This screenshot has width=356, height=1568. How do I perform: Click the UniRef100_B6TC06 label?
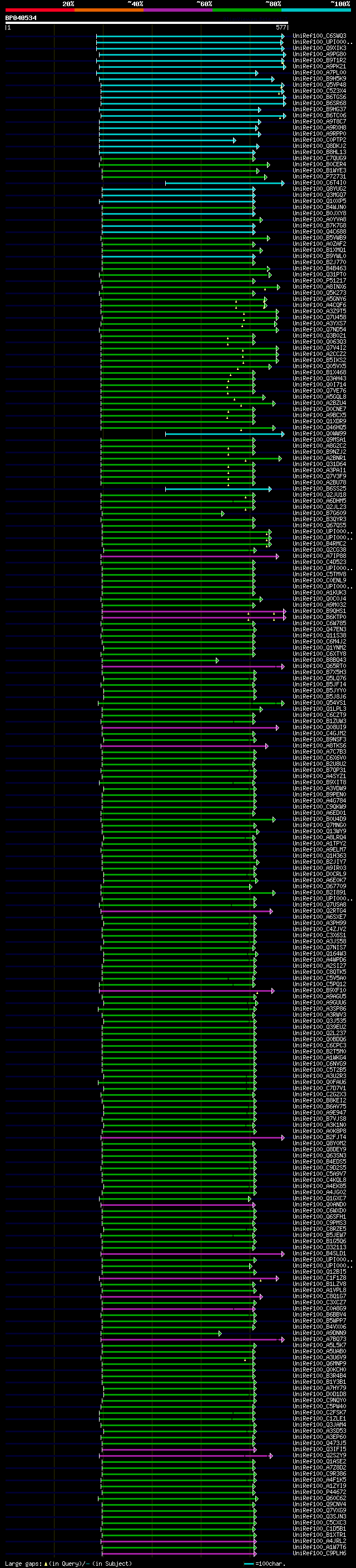click(x=319, y=115)
